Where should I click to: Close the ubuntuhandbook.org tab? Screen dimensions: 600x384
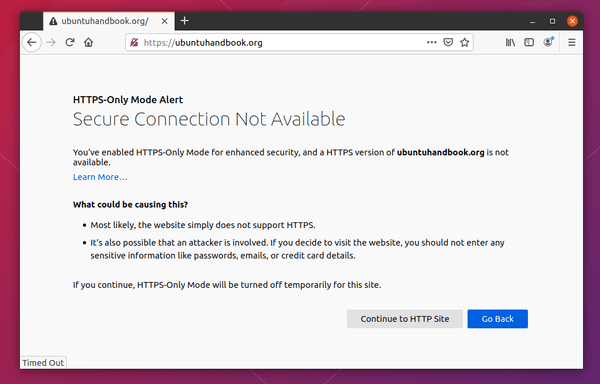165,21
